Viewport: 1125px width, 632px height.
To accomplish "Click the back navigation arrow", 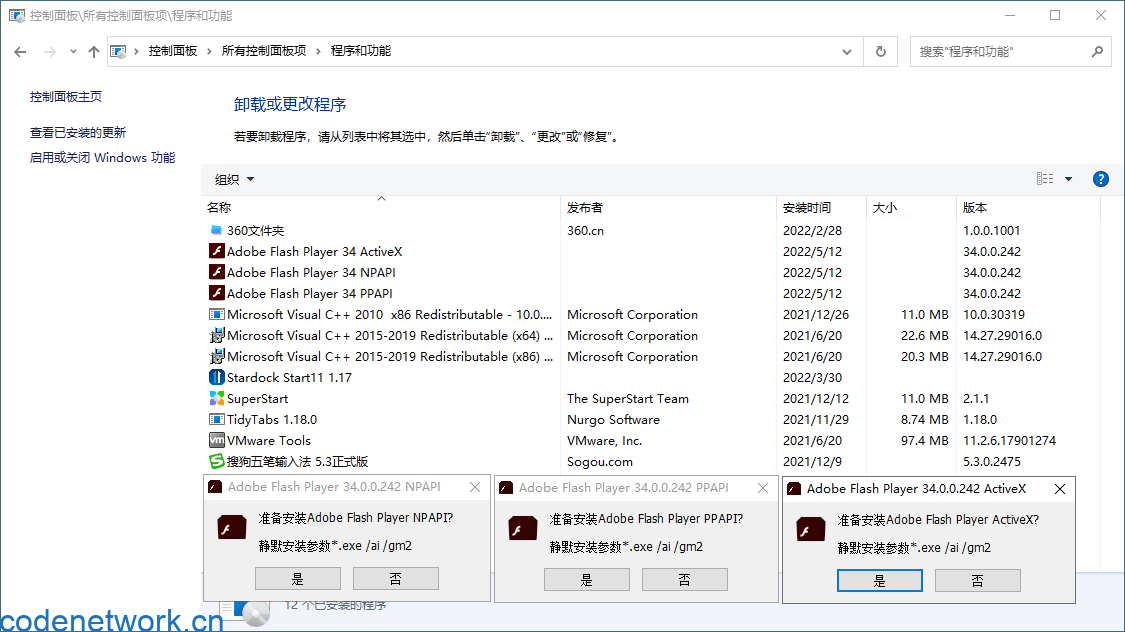I will pyautogui.click(x=20, y=52).
